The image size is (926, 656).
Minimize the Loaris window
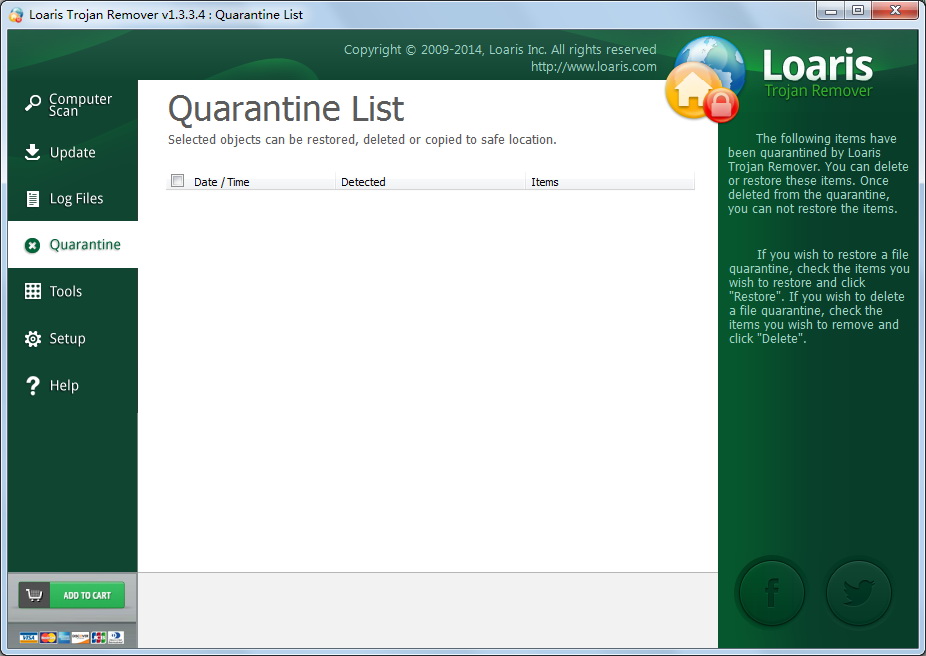[x=830, y=11]
